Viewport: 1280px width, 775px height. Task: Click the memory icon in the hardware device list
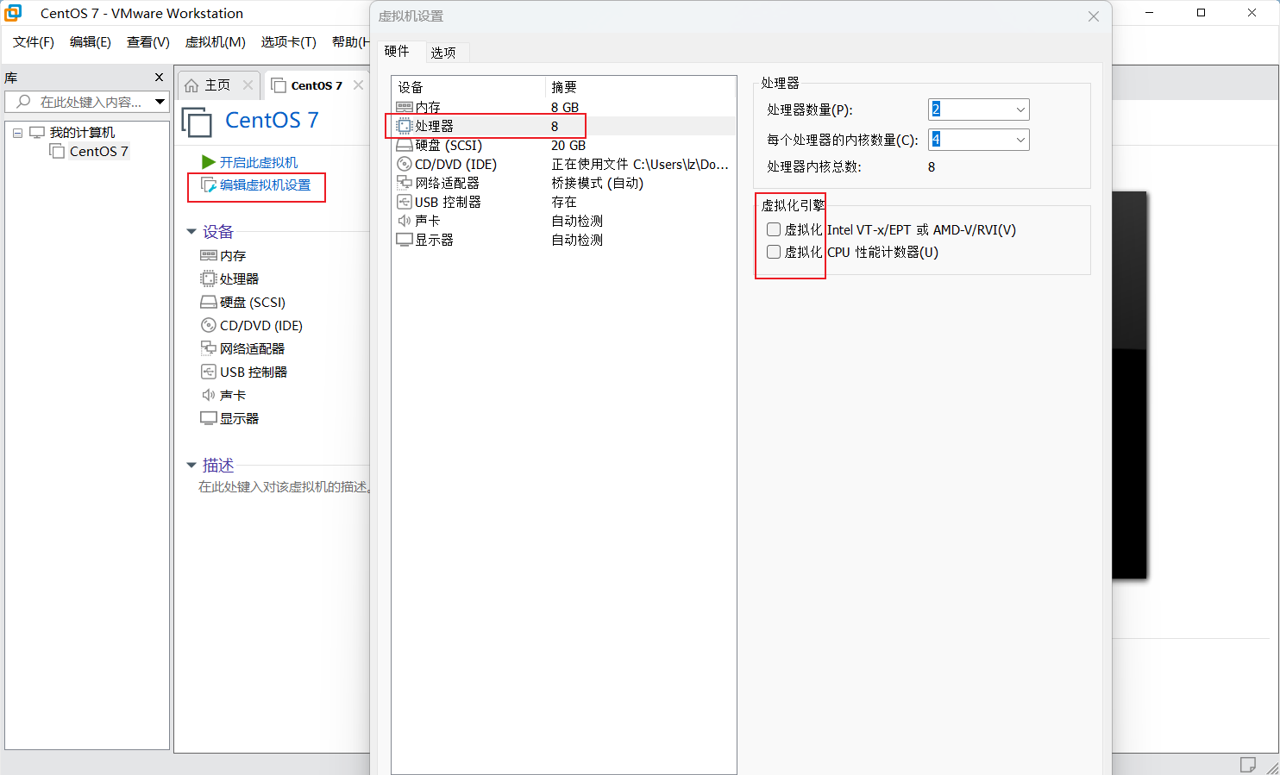404,107
